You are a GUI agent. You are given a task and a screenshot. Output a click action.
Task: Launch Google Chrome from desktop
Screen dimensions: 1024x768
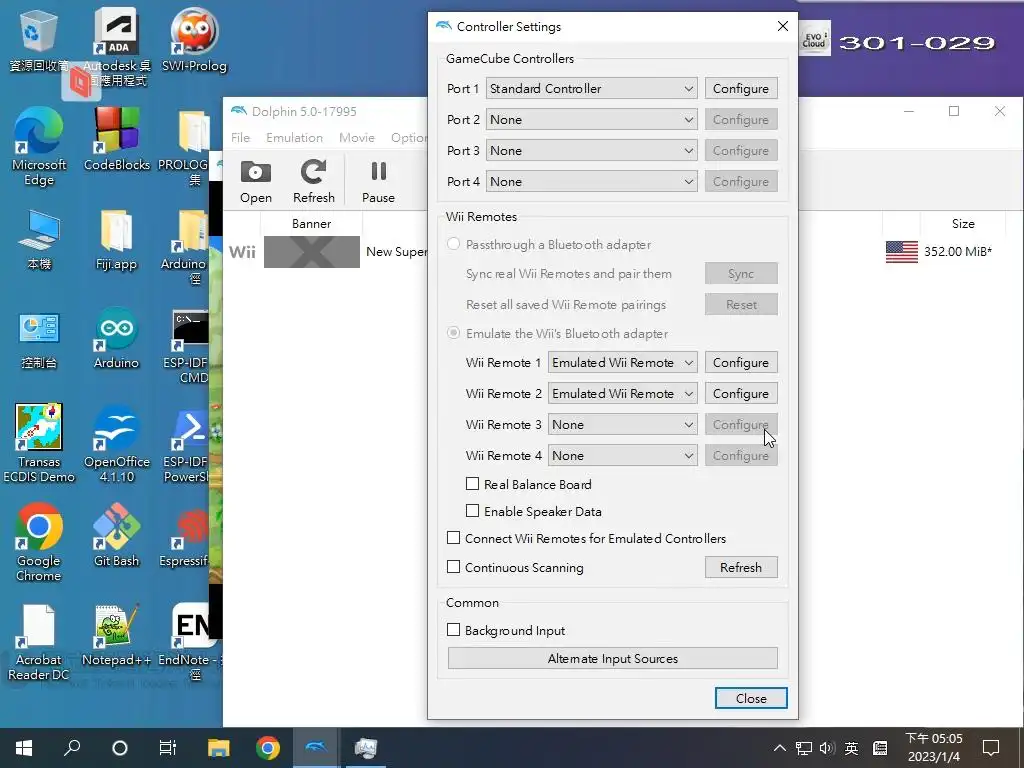[x=39, y=542]
